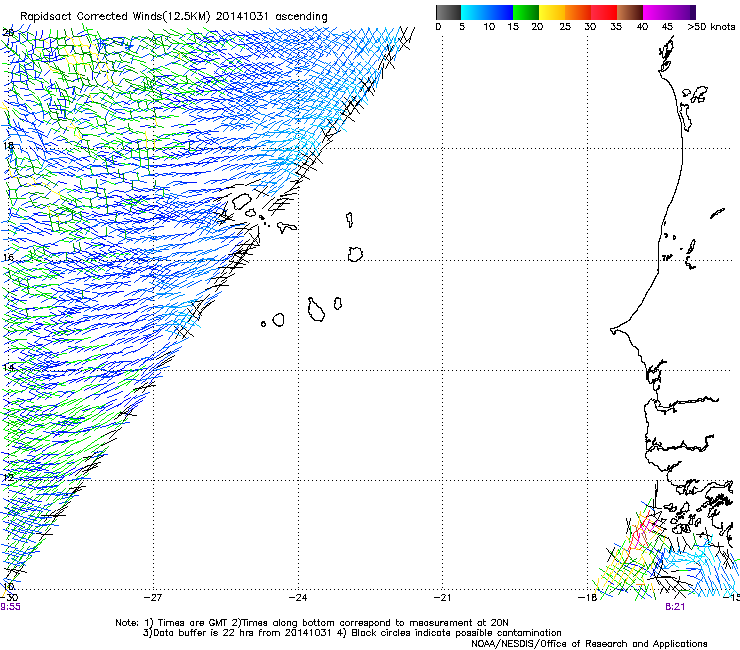Viewport: 740px width, 650px height.
Task: Click the purple '8:21' time label
Action: click(675, 607)
